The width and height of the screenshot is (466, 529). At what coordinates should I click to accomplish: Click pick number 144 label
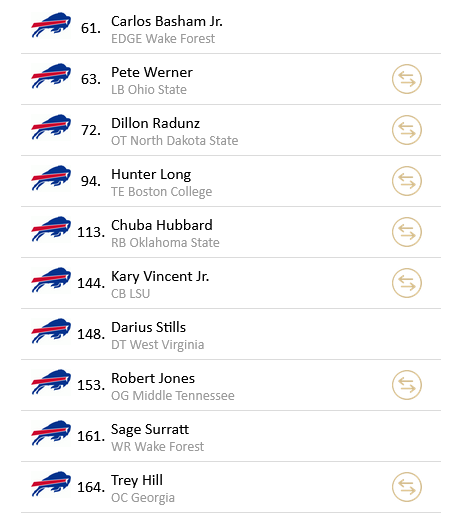(x=91, y=283)
